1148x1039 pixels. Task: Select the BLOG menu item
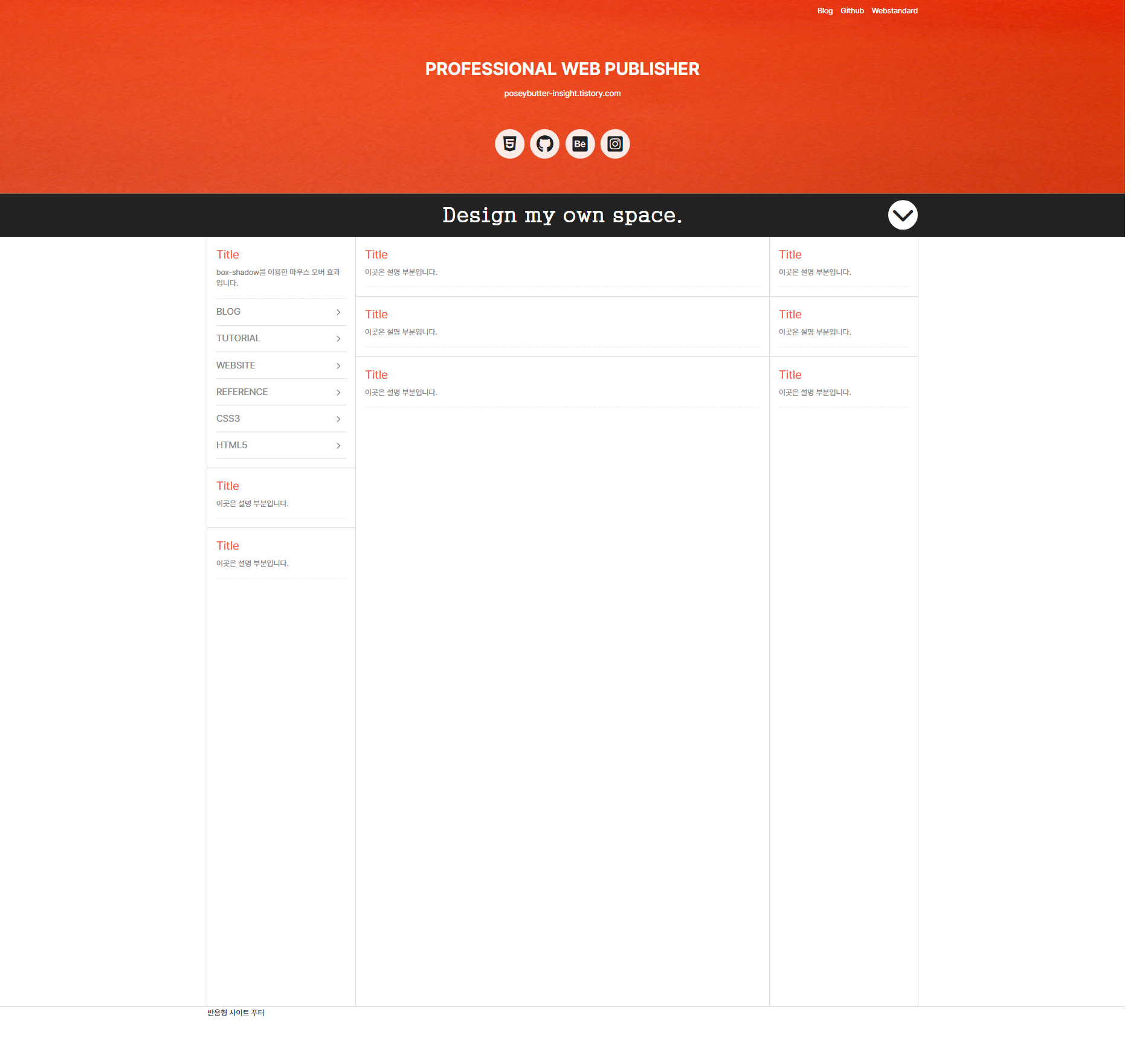281,312
